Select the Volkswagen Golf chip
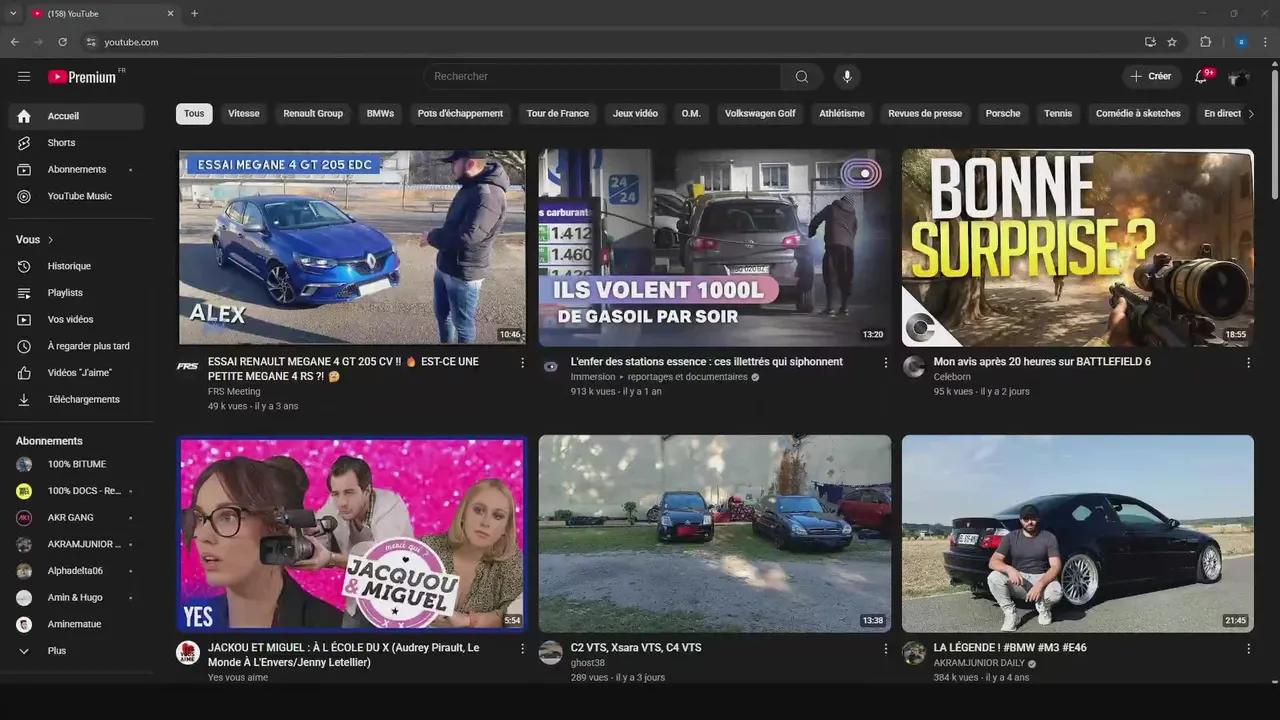Viewport: 1280px width, 720px height. click(760, 114)
